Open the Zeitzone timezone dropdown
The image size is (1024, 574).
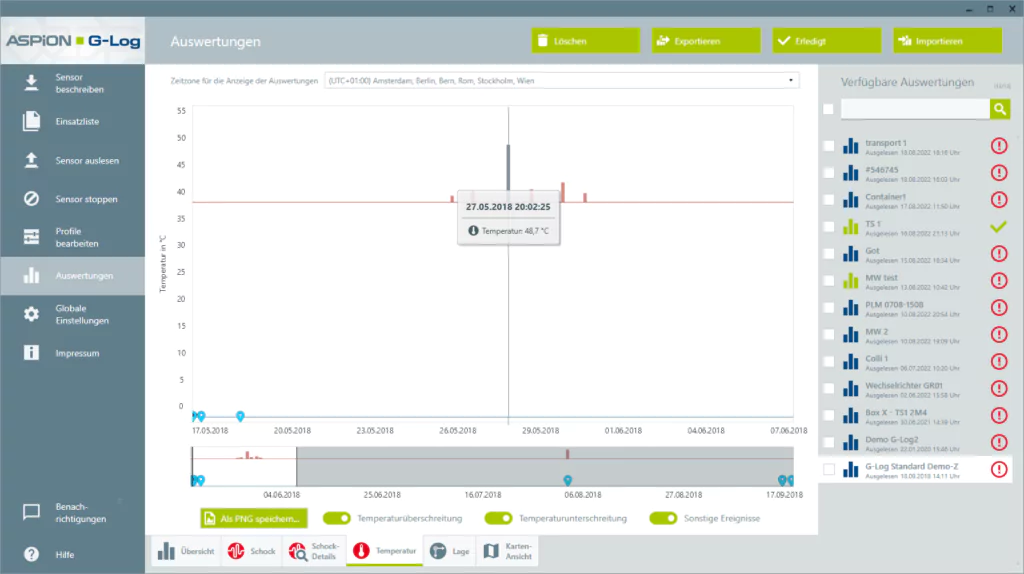point(561,80)
